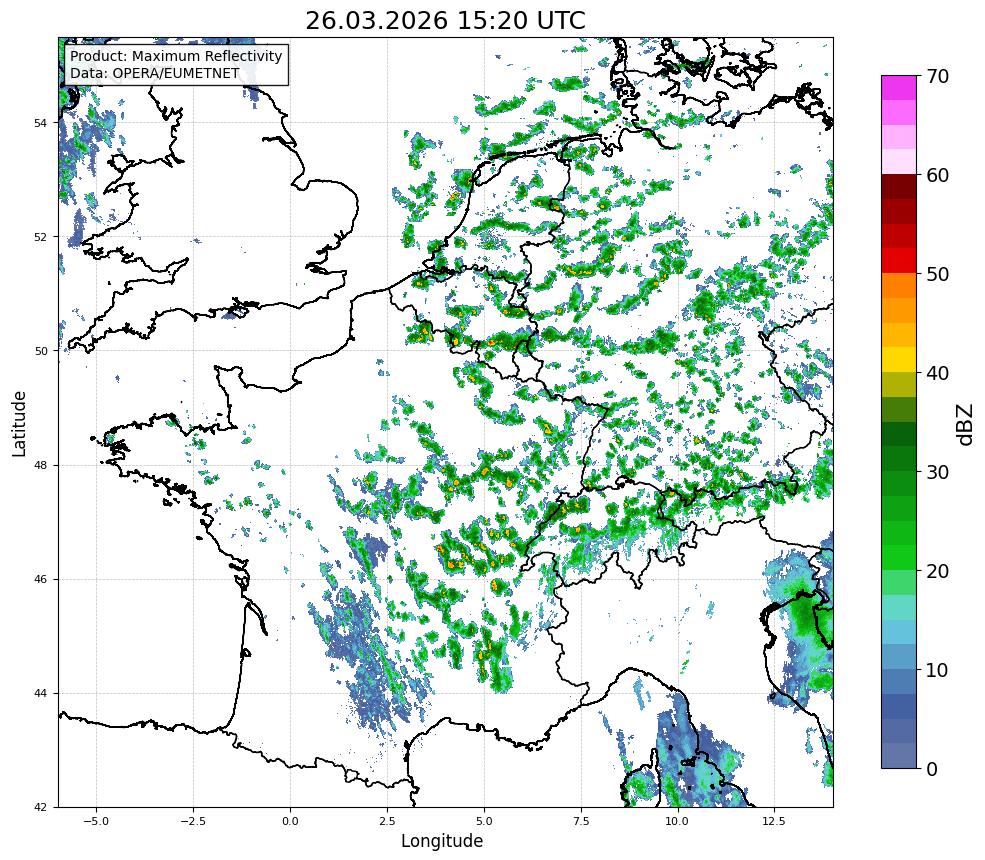Screen dimensions: 985x860
Task: Click the longitude tick label -2.5
Action: [x=193, y=821]
